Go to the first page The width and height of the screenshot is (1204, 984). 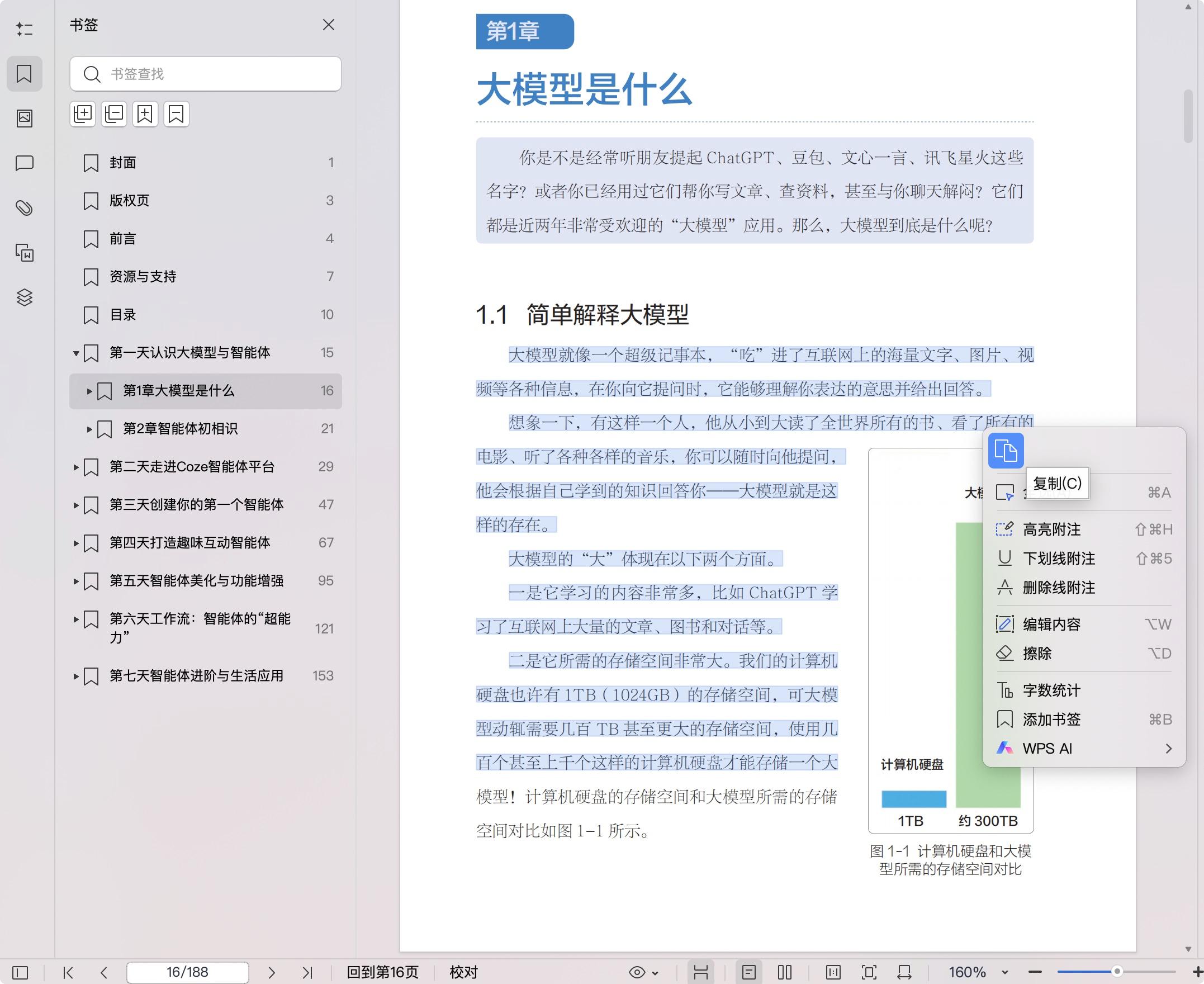tap(68, 973)
